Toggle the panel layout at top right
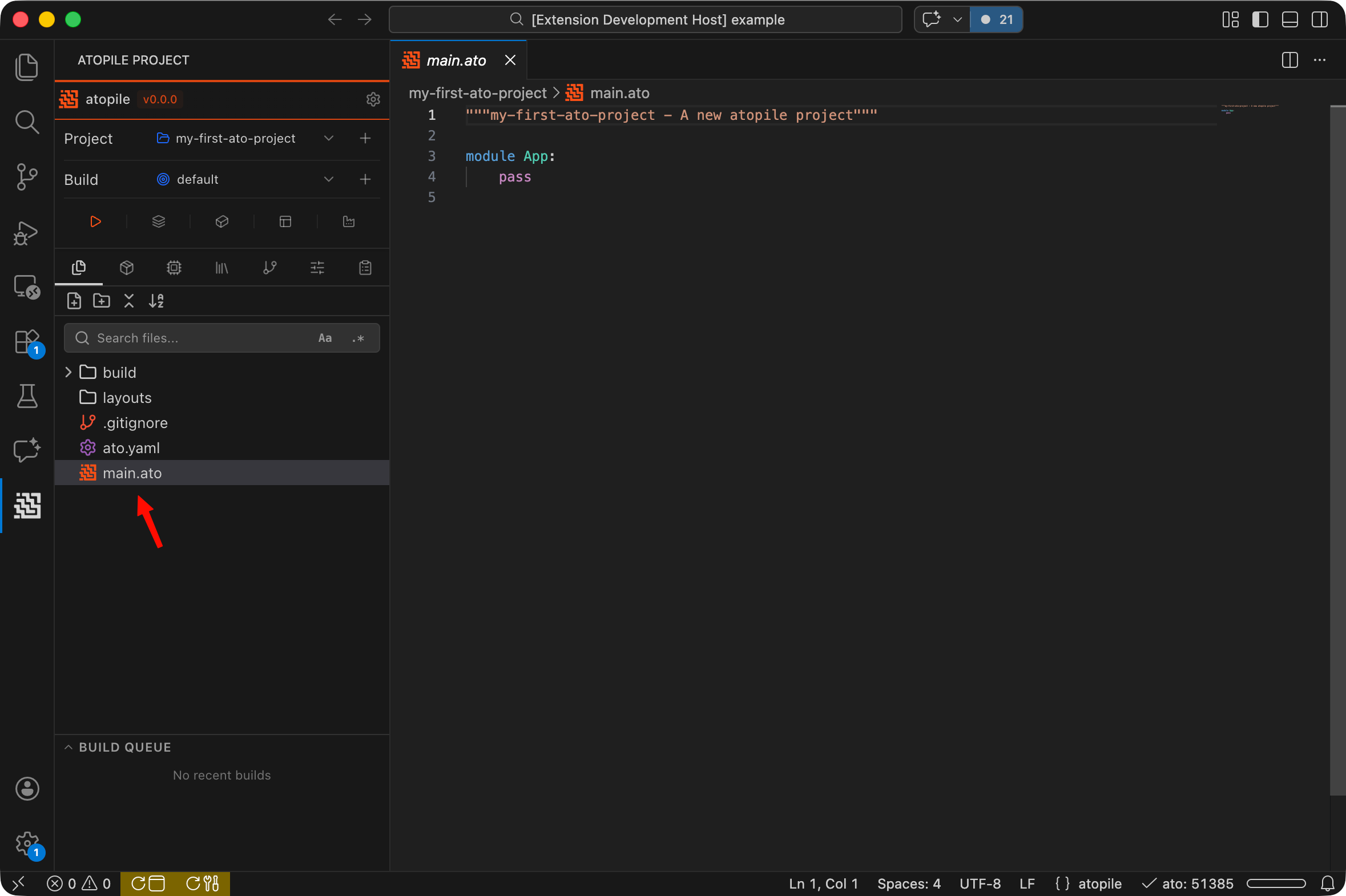 (x=1289, y=19)
